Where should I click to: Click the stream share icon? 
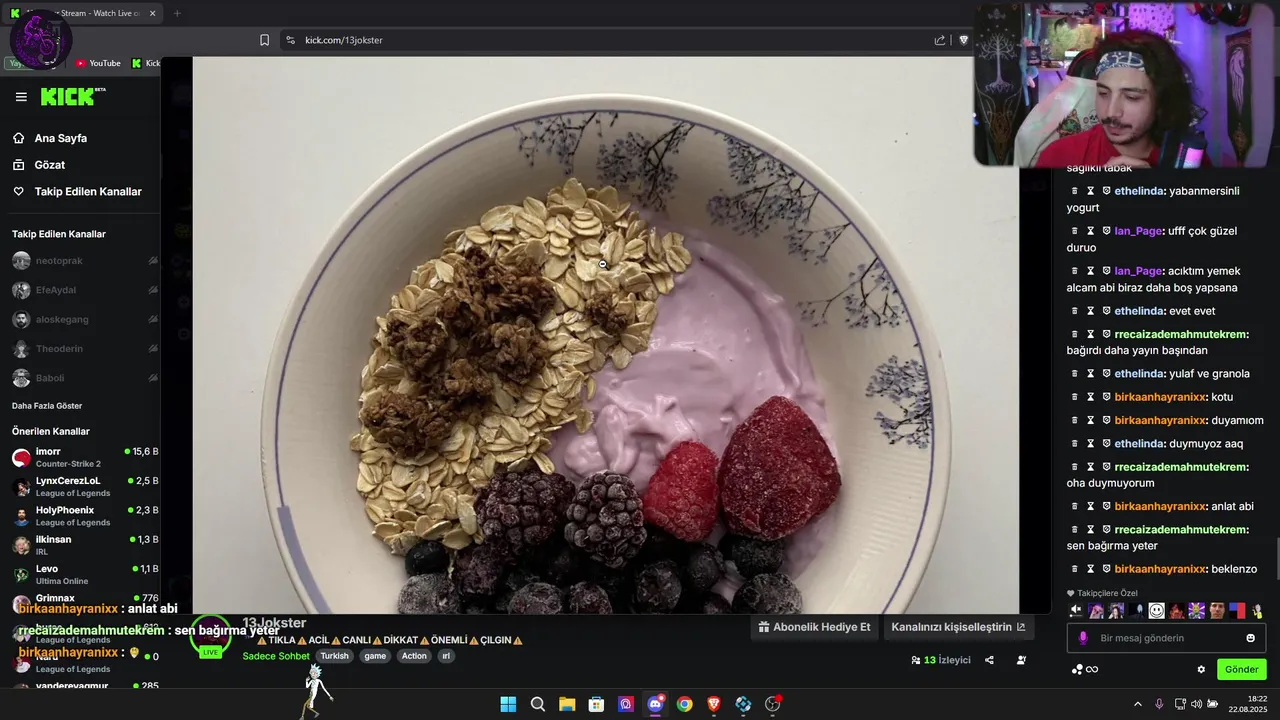989,660
